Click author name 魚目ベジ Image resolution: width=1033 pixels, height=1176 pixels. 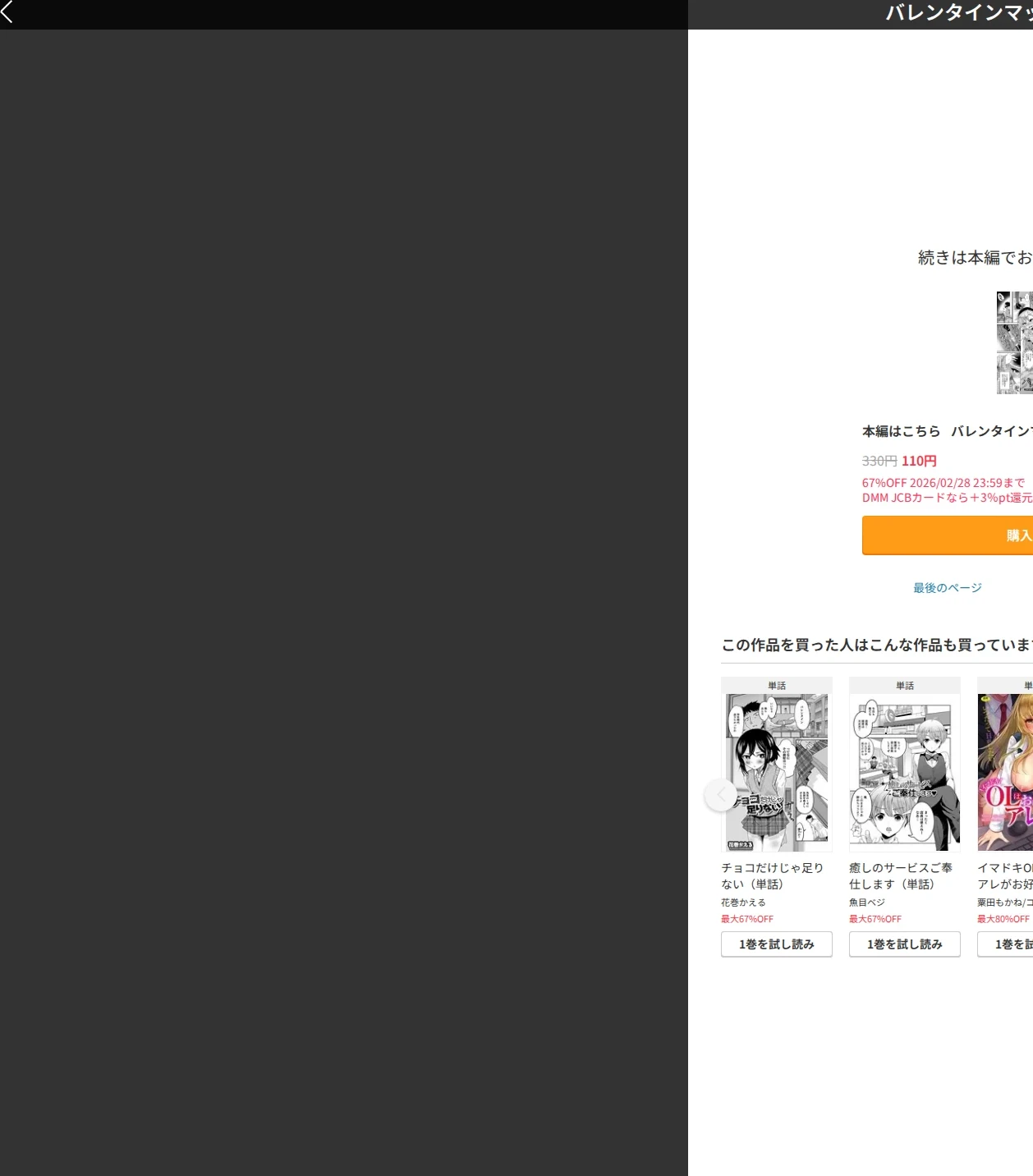tap(867, 902)
